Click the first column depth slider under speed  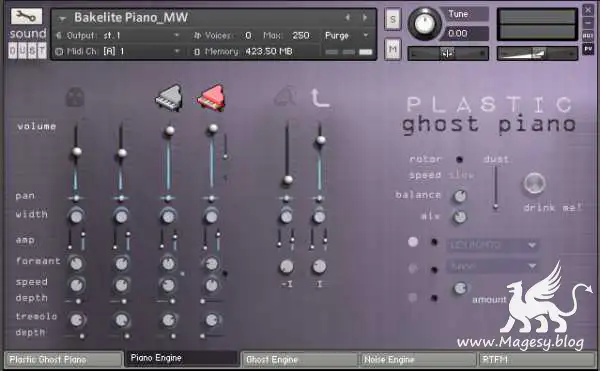point(74,301)
